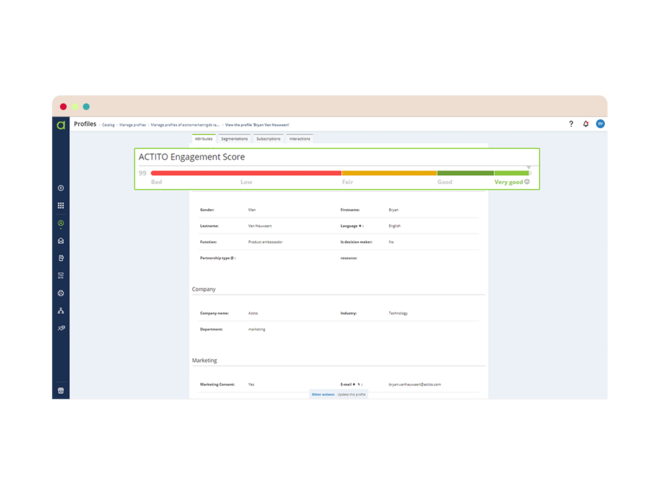Screen dimensions: 660x495
Task: Open the apps grid icon in sidebar
Action: coord(61,205)
